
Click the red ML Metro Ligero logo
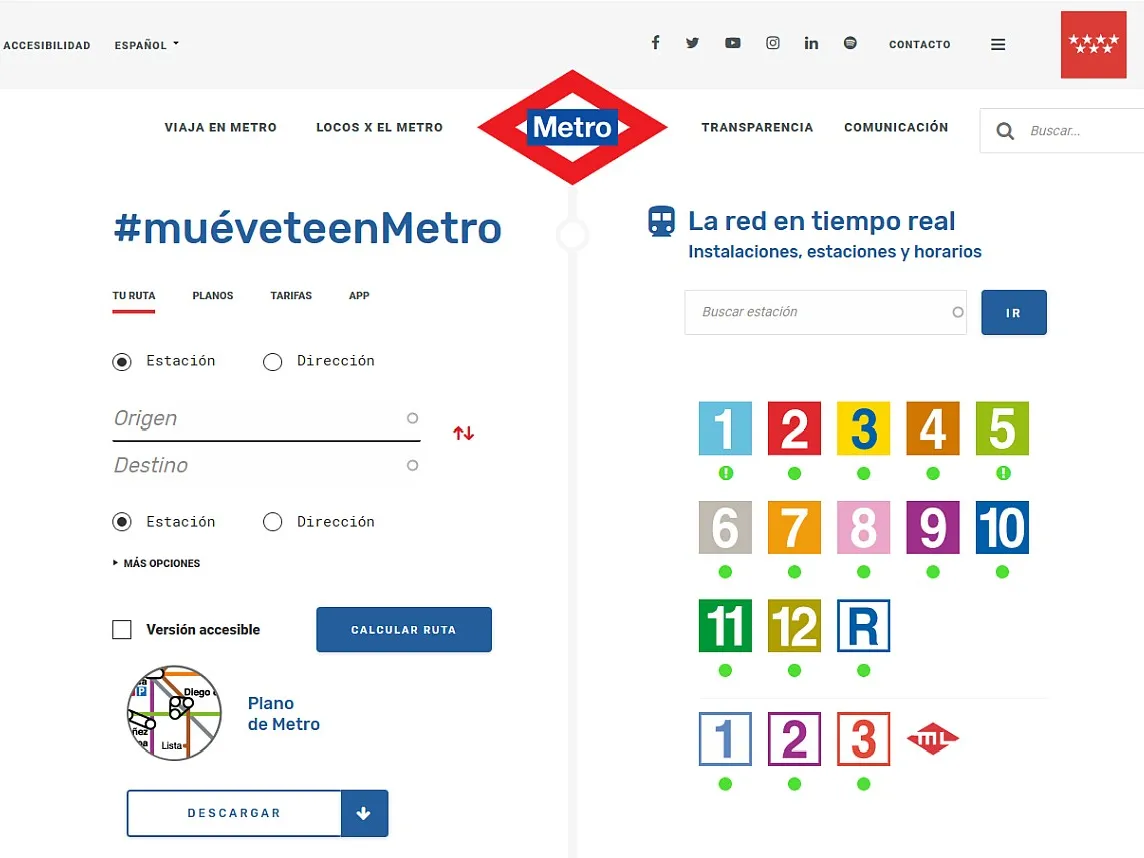(933, 739)
